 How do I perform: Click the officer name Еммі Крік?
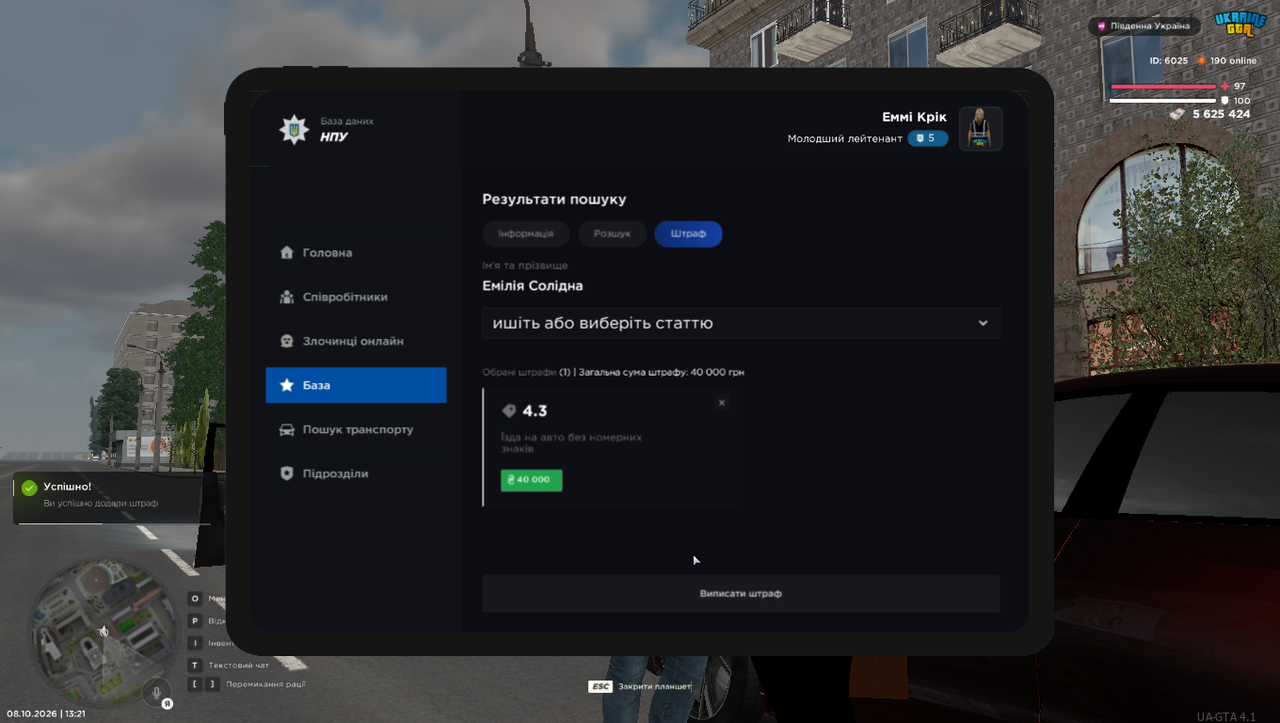914,117
